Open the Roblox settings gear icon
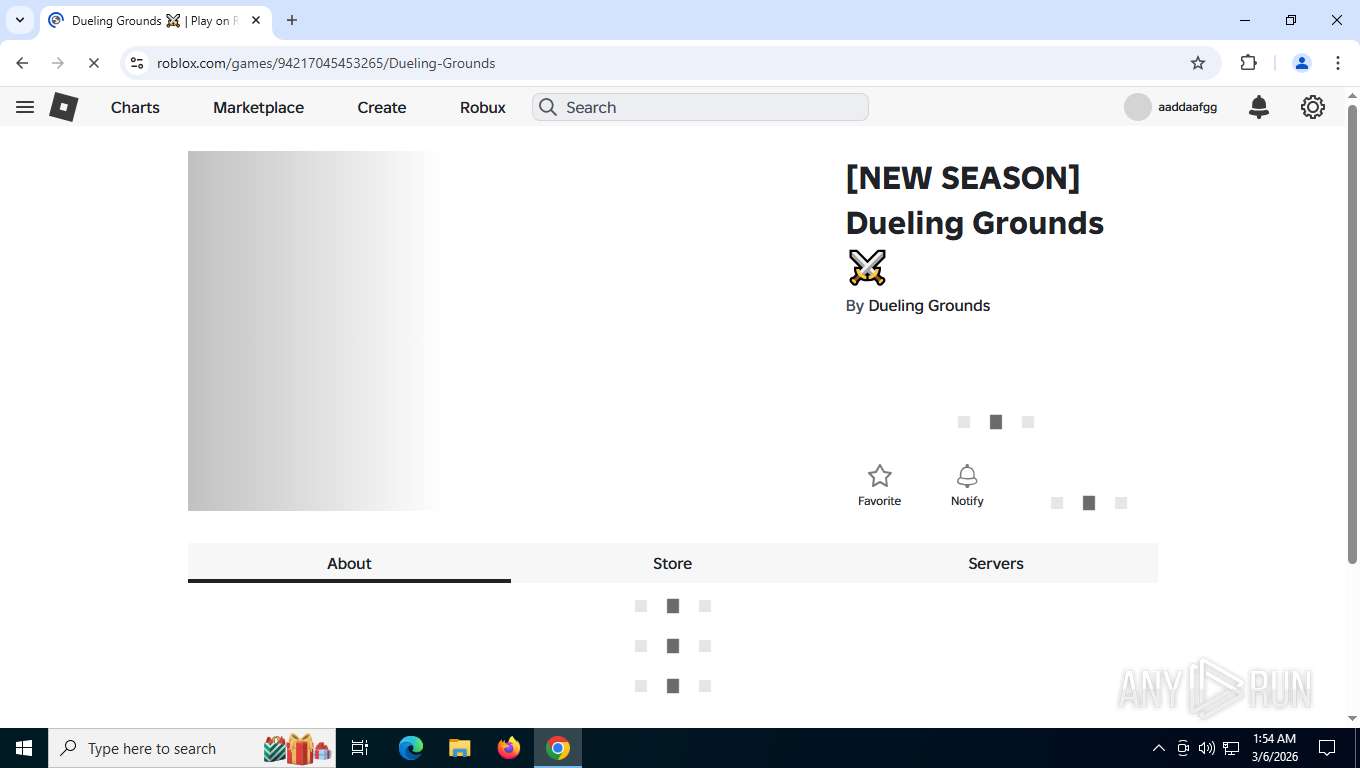Viewport: 1360px width, 768px height. [1313, 107]
